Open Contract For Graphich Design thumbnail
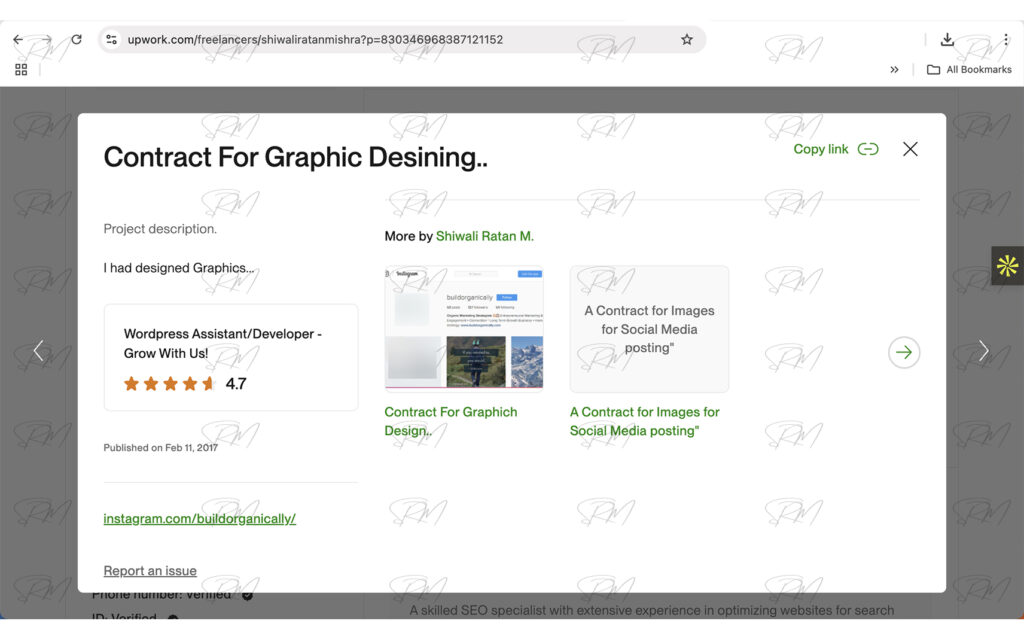This screenshot has height=639, width=1024. point(464,327)
